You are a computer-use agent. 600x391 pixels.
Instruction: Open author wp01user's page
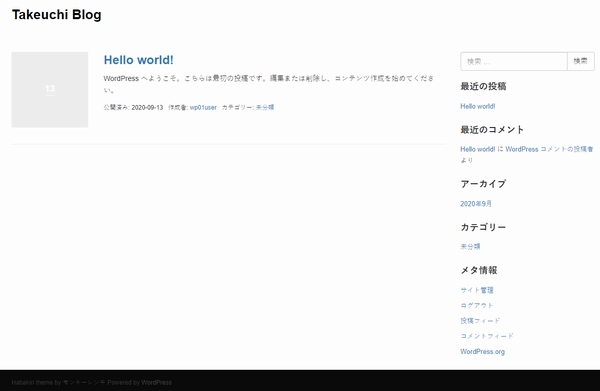pyautogui.click(x=203, y=108)
